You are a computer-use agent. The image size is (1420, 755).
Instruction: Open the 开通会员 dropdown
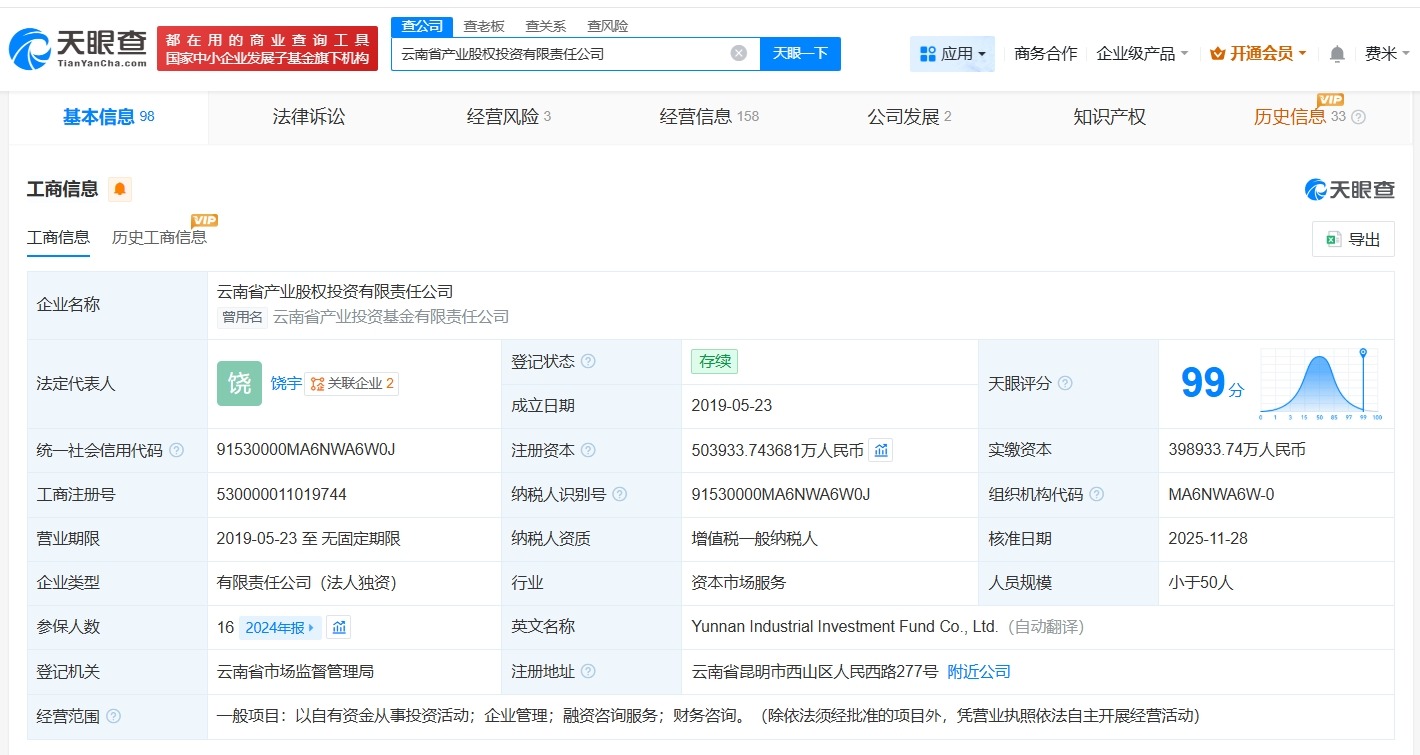(1257, 54)
